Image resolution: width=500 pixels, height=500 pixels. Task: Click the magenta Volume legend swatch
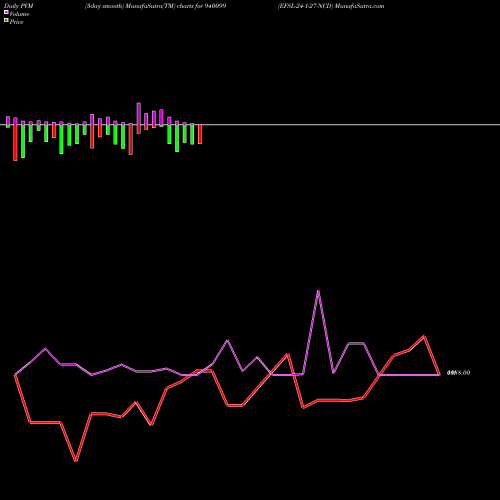(6, 12)
